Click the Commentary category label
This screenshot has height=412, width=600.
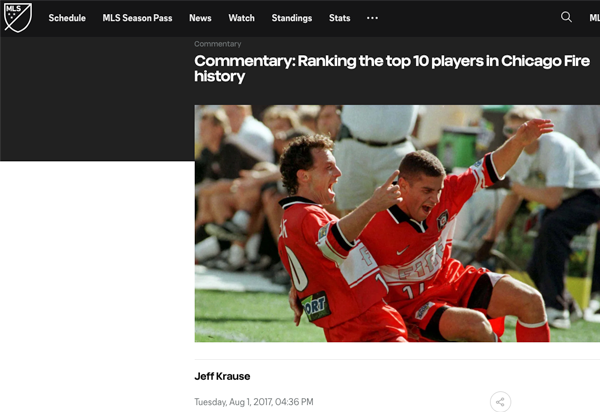[217, 44]
